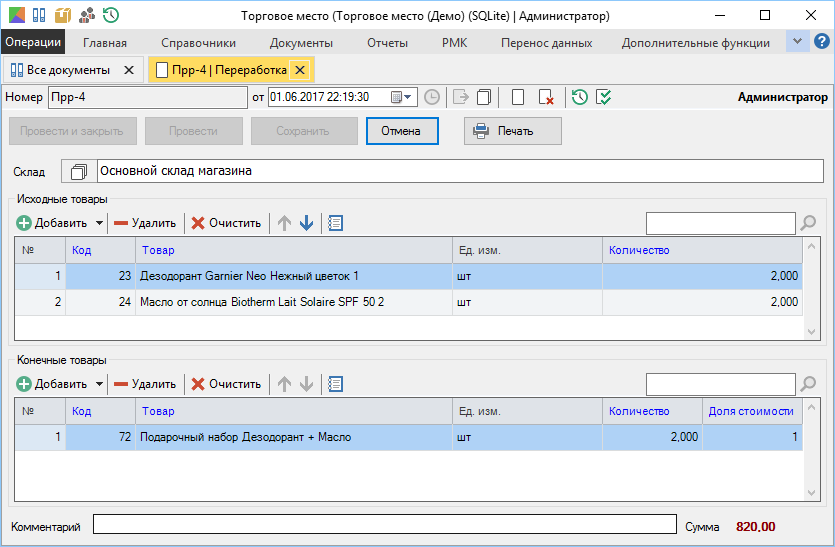The height and width of the screenshot is (547, 835).
Task: Click the Провести button
Action: (x=194, y=131)
